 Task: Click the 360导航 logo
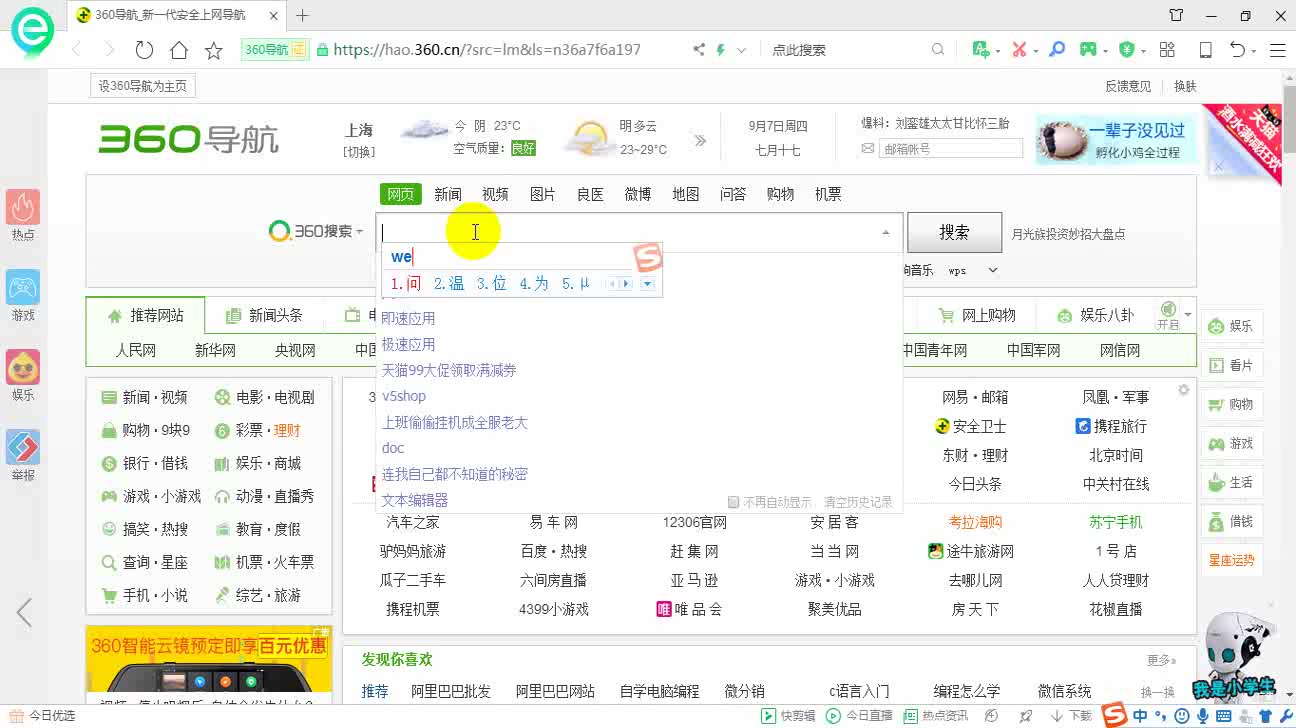coord(188,139)
